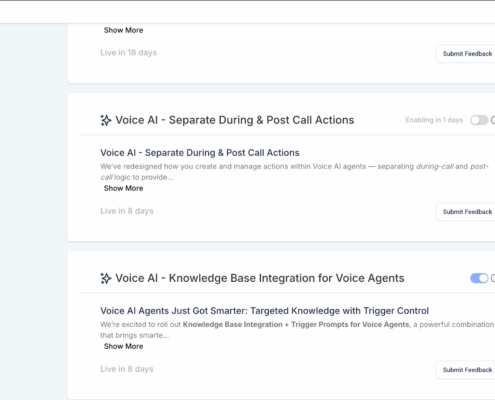Select the Voice AI - Knowledge Base Integration card heading
Screen dimensions: 495x400
(260, 278)
